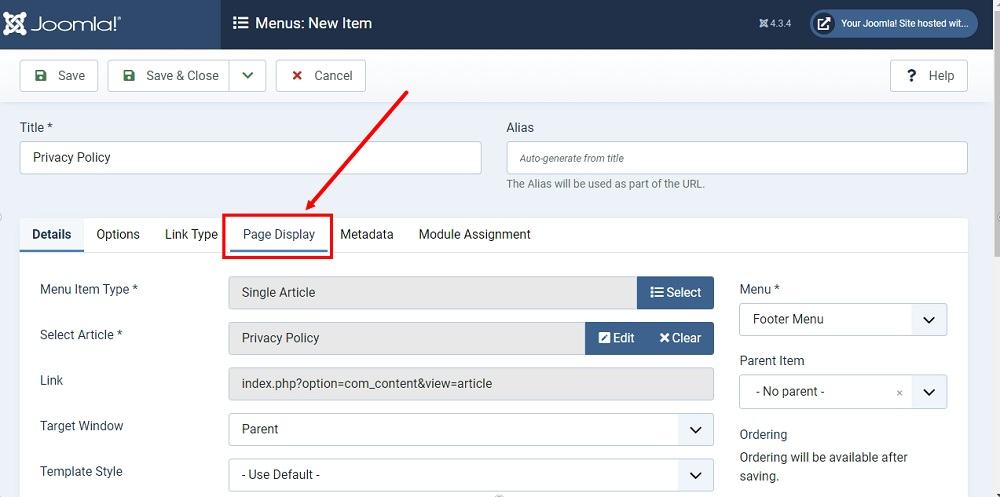Click Edit for selected article

[x=616, y=338]
